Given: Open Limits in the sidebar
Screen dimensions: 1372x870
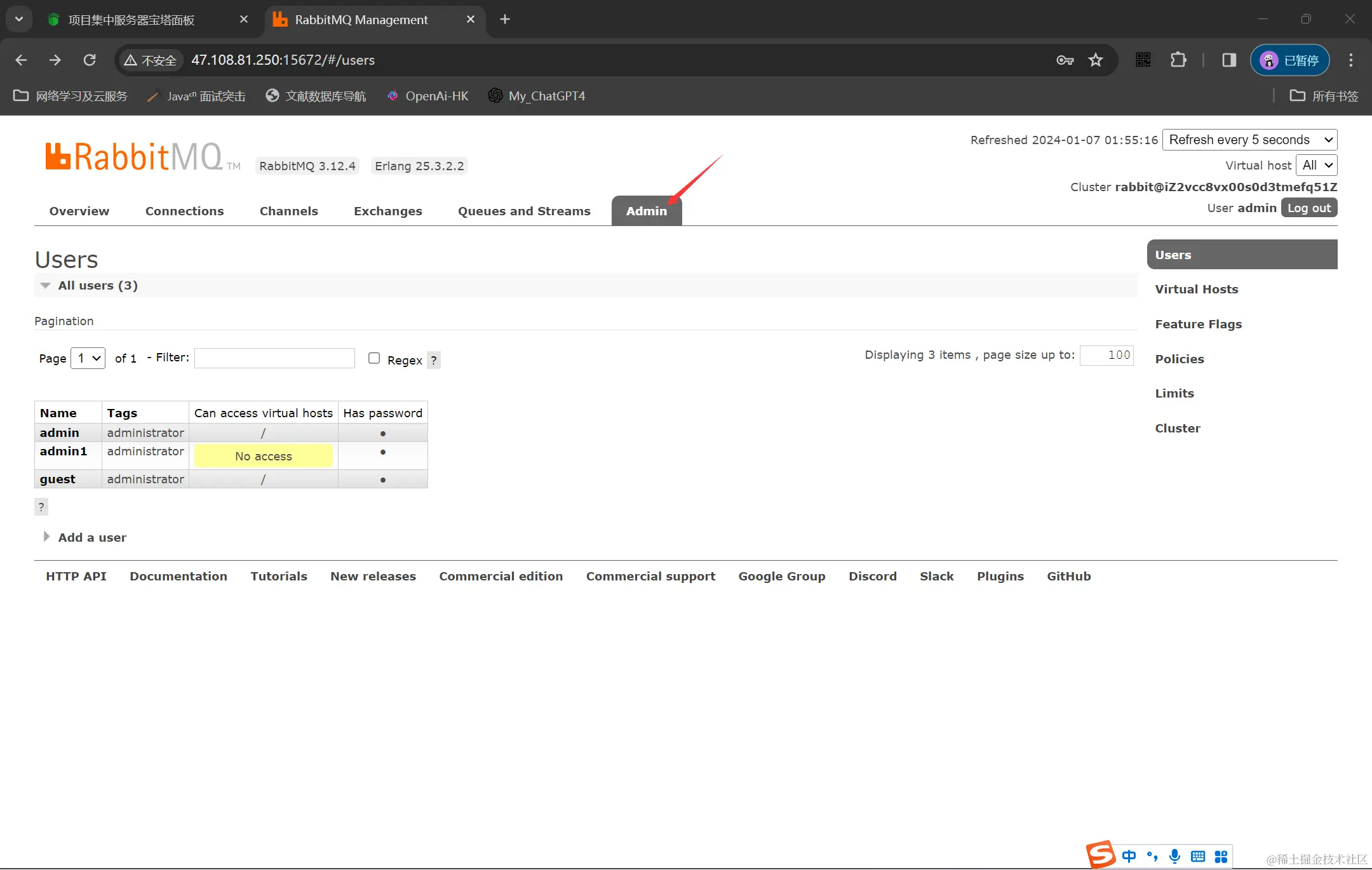Looking at the screenshot, I should tap(1174, 393).
